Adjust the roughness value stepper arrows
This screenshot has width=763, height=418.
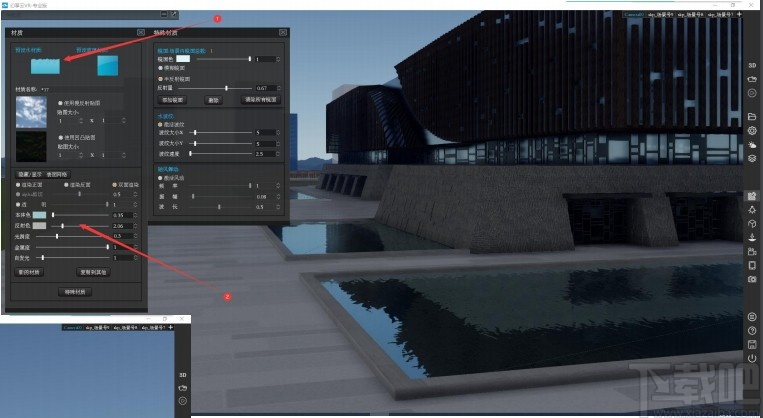135,236
